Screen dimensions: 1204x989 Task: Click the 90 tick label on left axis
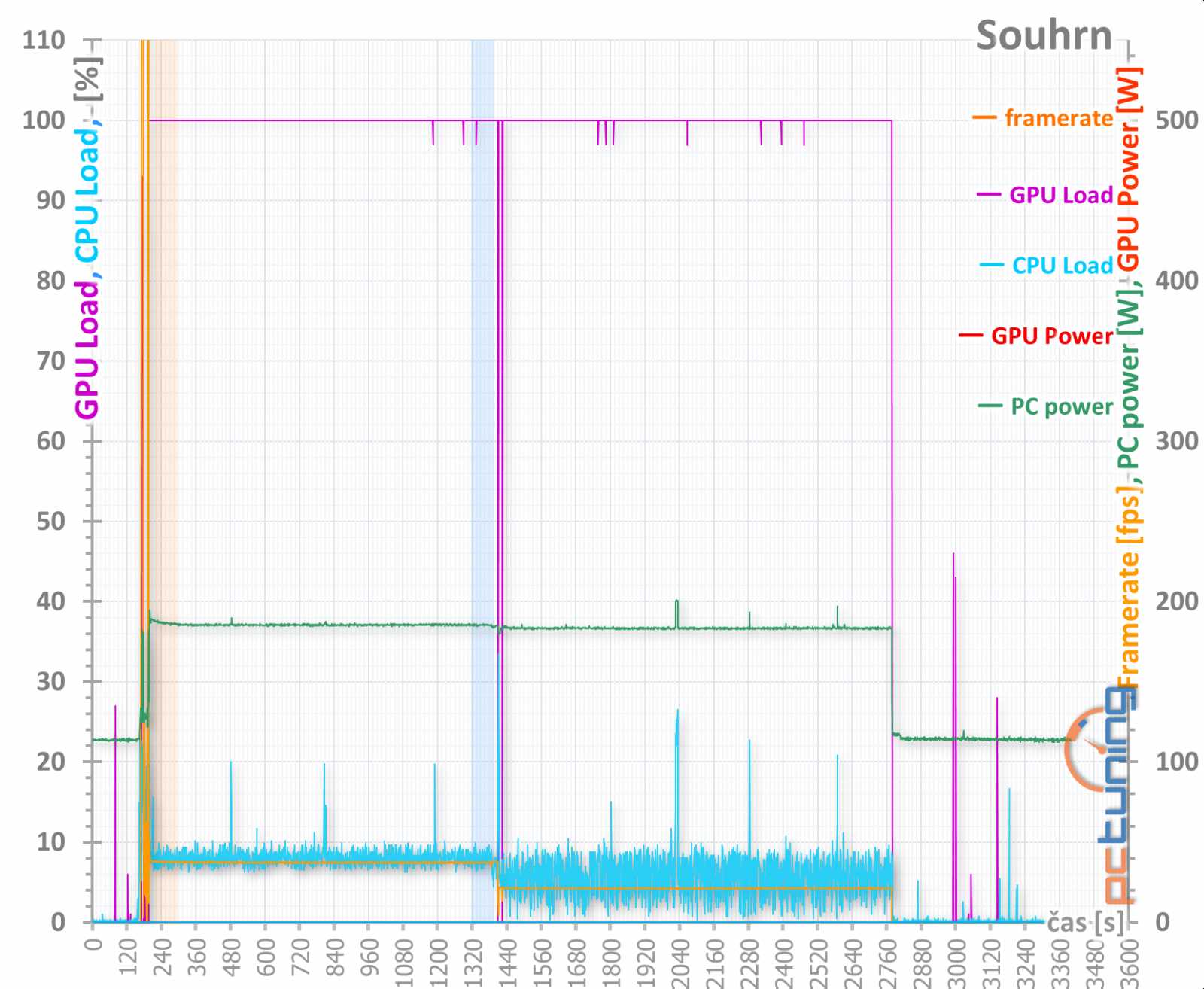pos(50,200)
